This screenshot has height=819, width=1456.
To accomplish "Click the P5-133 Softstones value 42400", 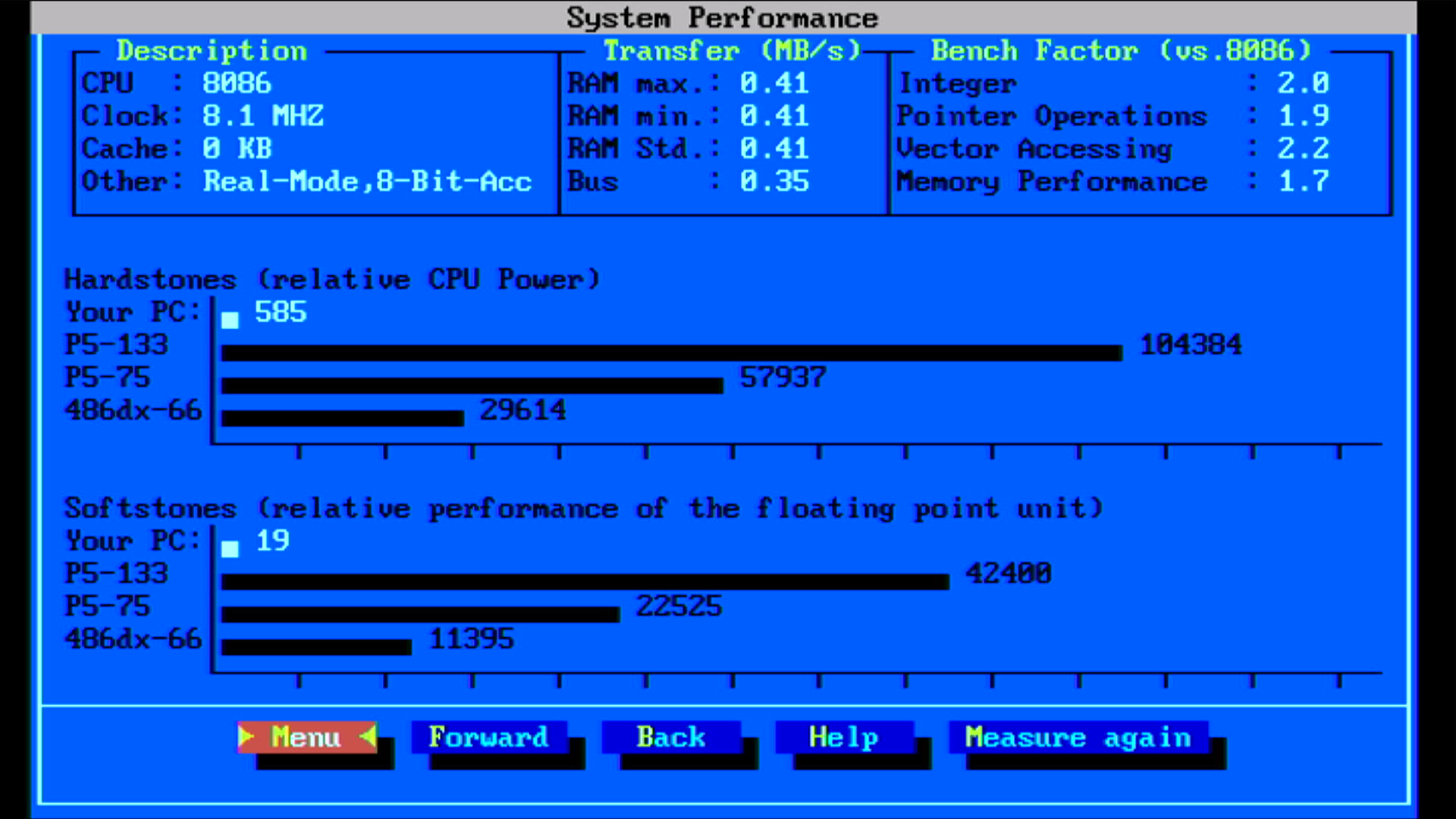I will (x=1009, y=573).
